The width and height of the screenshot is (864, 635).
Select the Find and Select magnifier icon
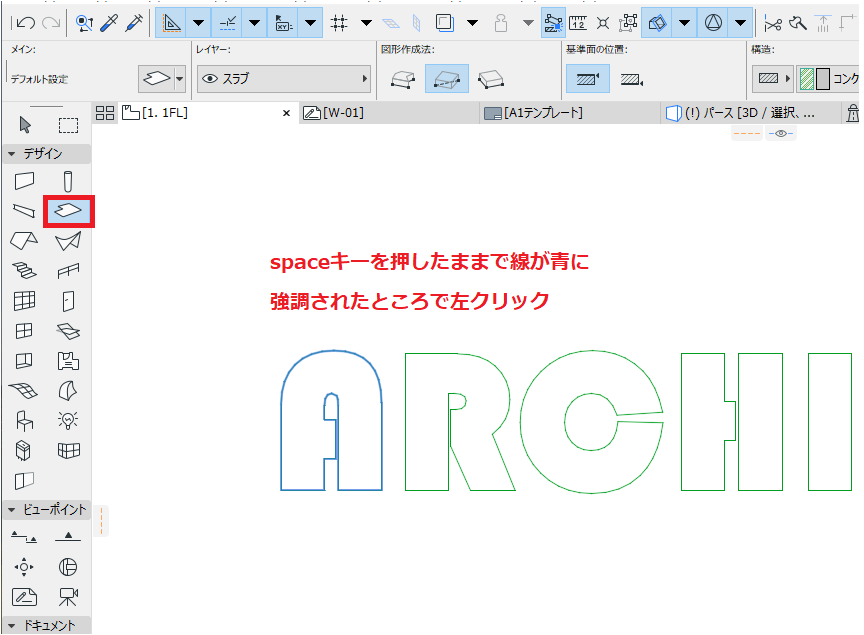(x=84, y=23)
